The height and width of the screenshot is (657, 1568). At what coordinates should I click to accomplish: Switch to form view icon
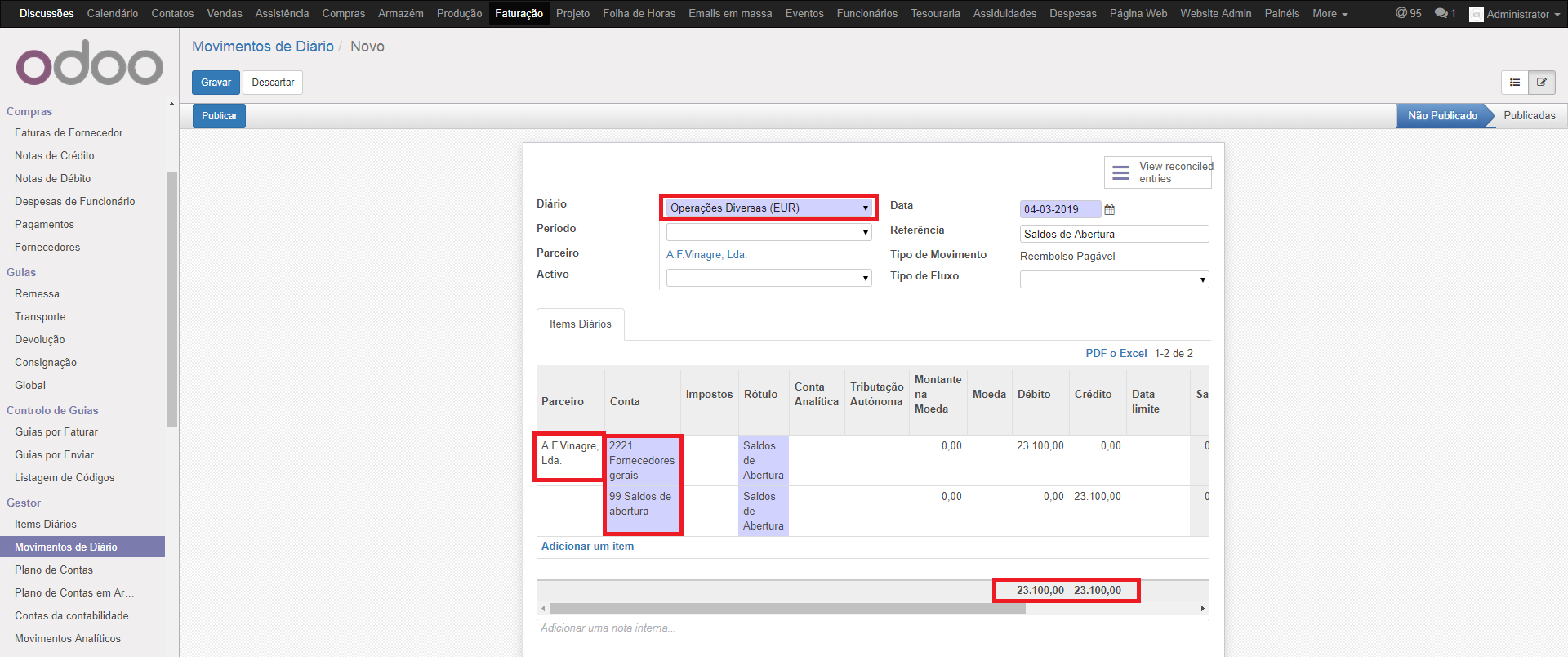point(1542,83)
